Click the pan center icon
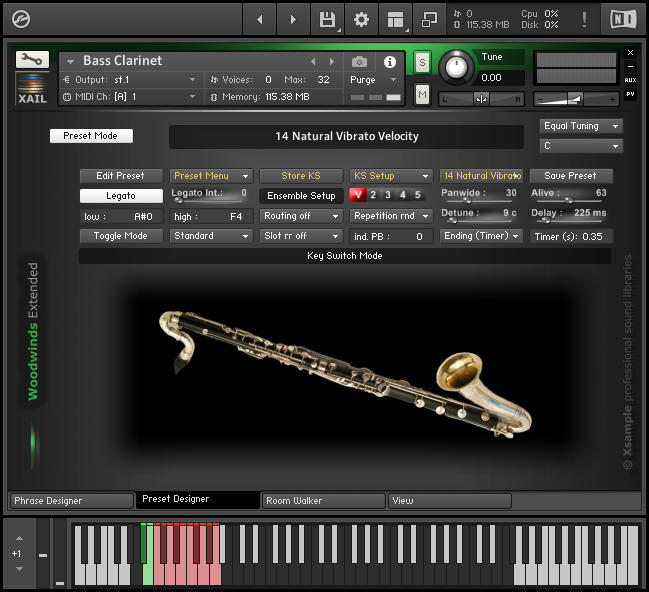The height and width of the screenshot is (592, 649). [481, 99]
